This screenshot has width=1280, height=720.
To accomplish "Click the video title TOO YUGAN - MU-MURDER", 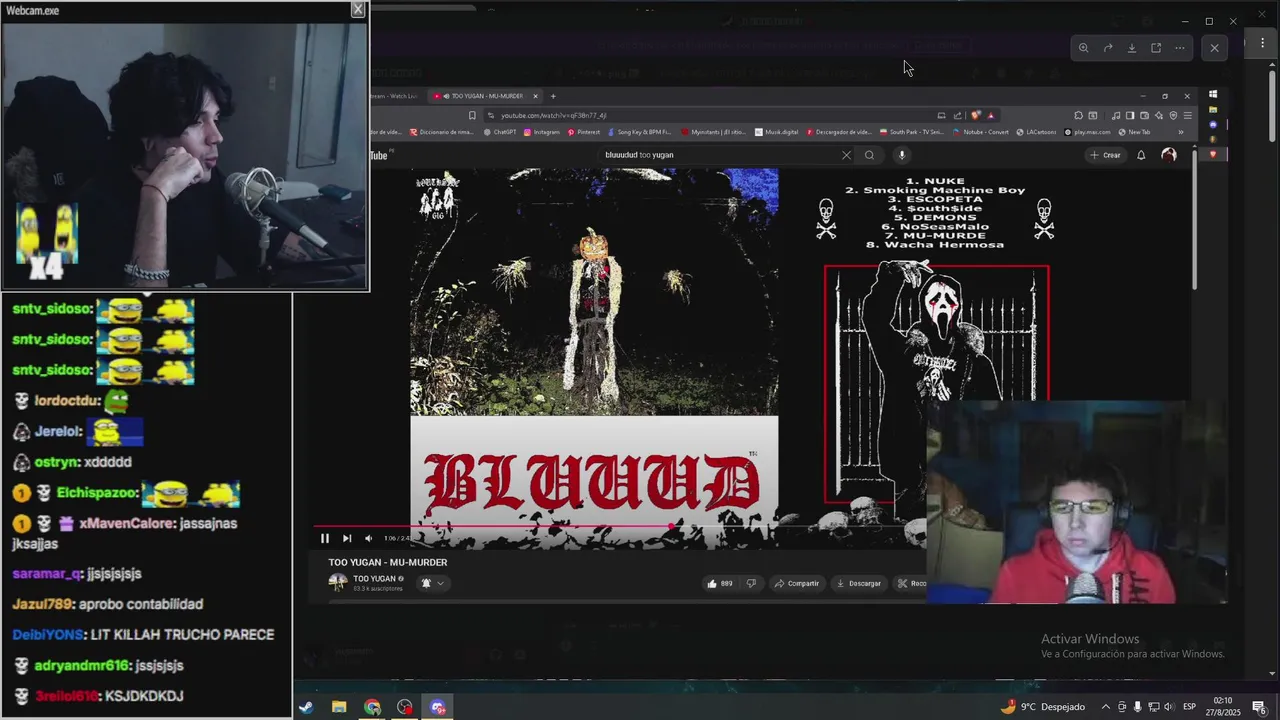I will (x=388, y=562).
